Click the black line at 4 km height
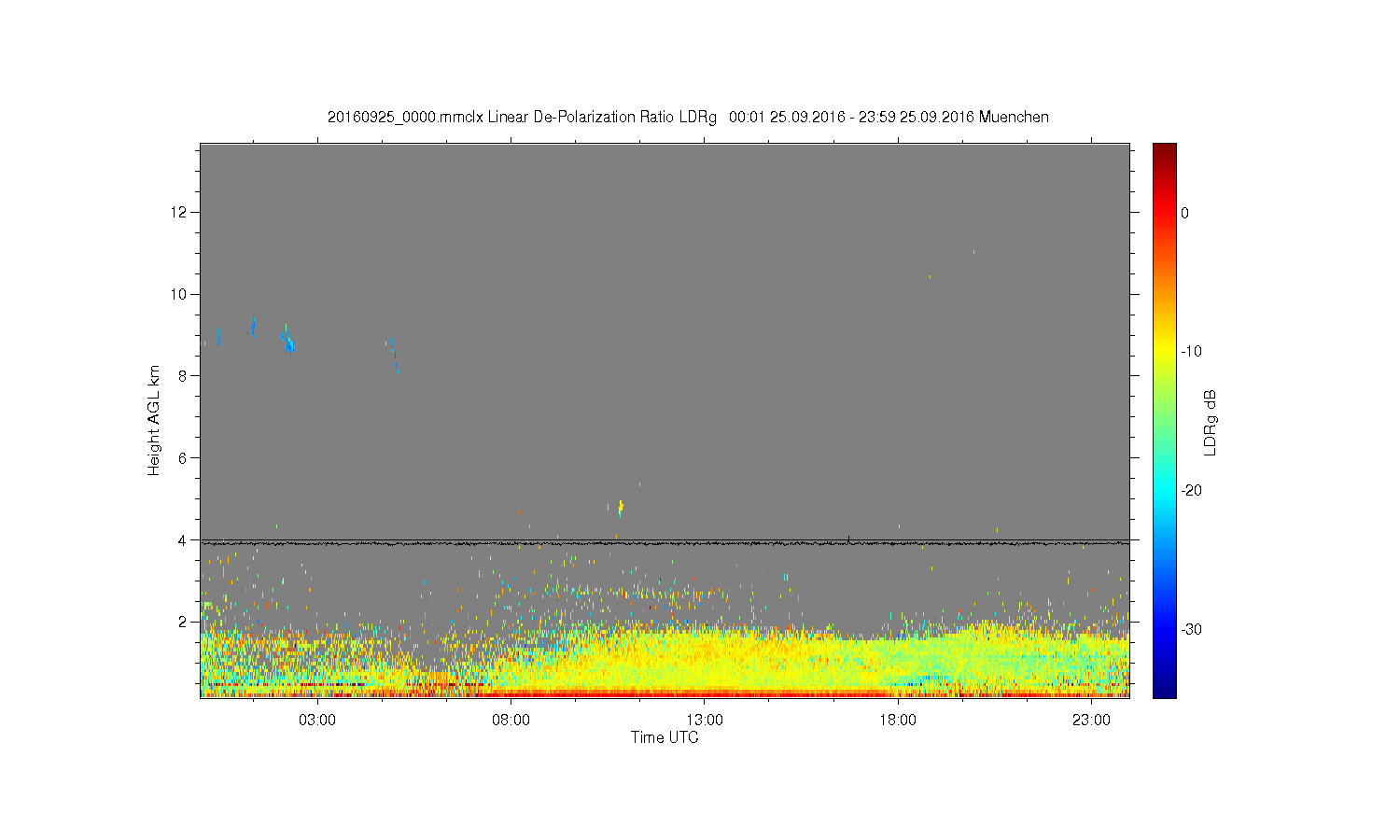Screen dimensions: 1400x840 pyautogui.click(x=665, y=542)
